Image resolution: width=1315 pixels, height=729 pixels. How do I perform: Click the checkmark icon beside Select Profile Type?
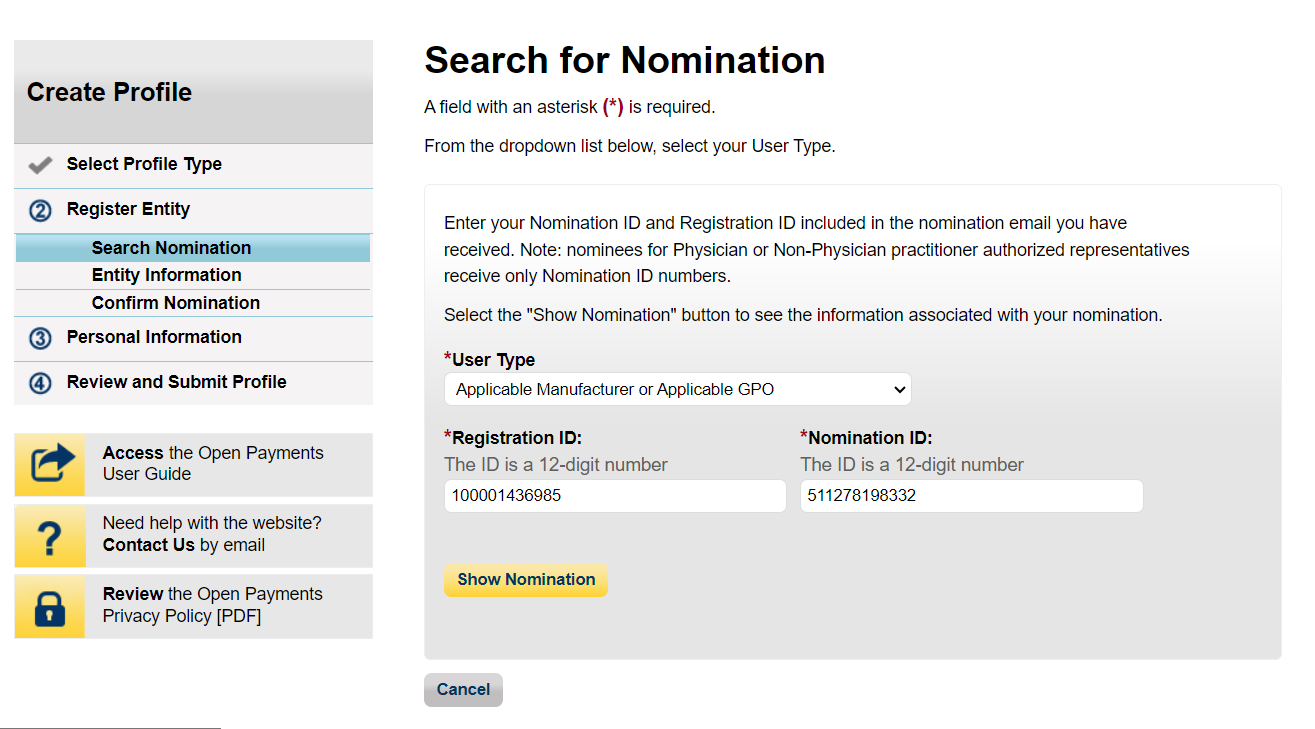41,165
